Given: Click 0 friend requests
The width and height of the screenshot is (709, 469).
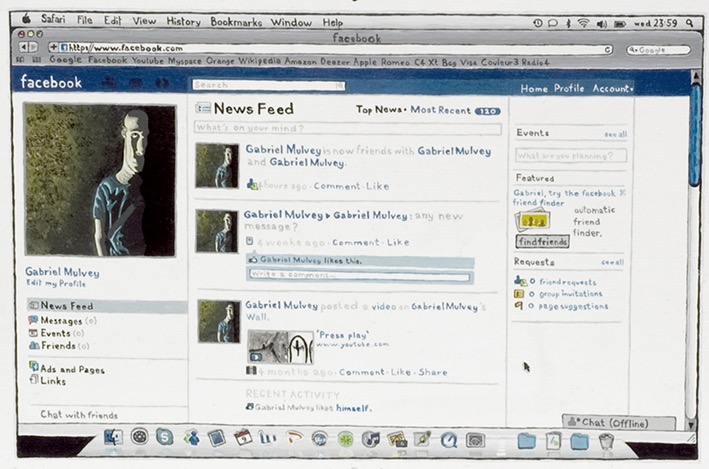Looking at the screenshot, I should coord(562,282).
